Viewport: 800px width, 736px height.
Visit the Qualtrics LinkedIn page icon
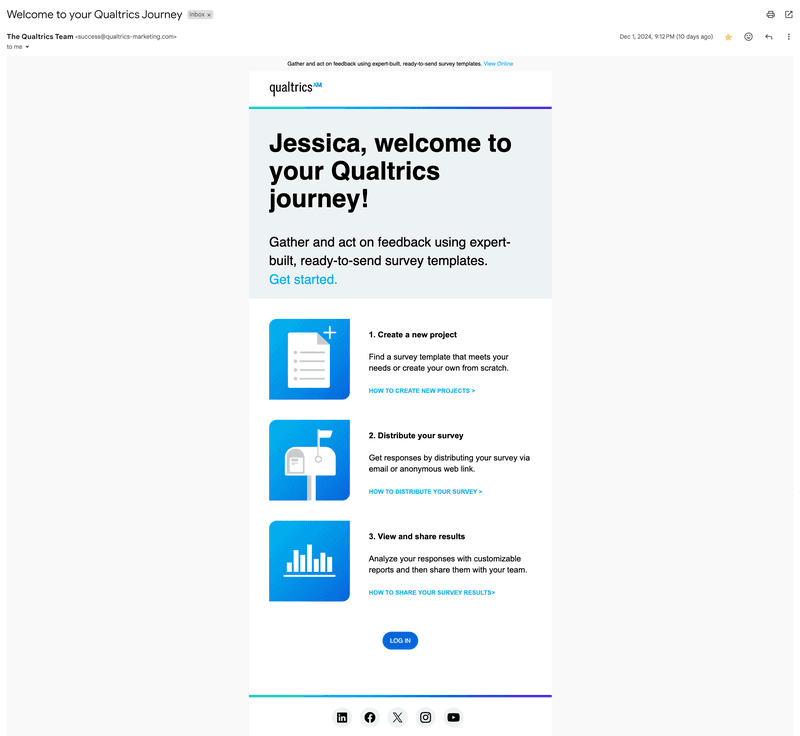click(342, 718)
